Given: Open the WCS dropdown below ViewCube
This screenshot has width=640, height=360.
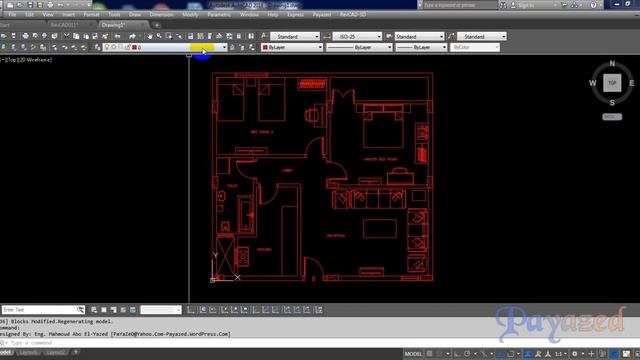Looking at the screenshot, I should [x=612, y=117].
